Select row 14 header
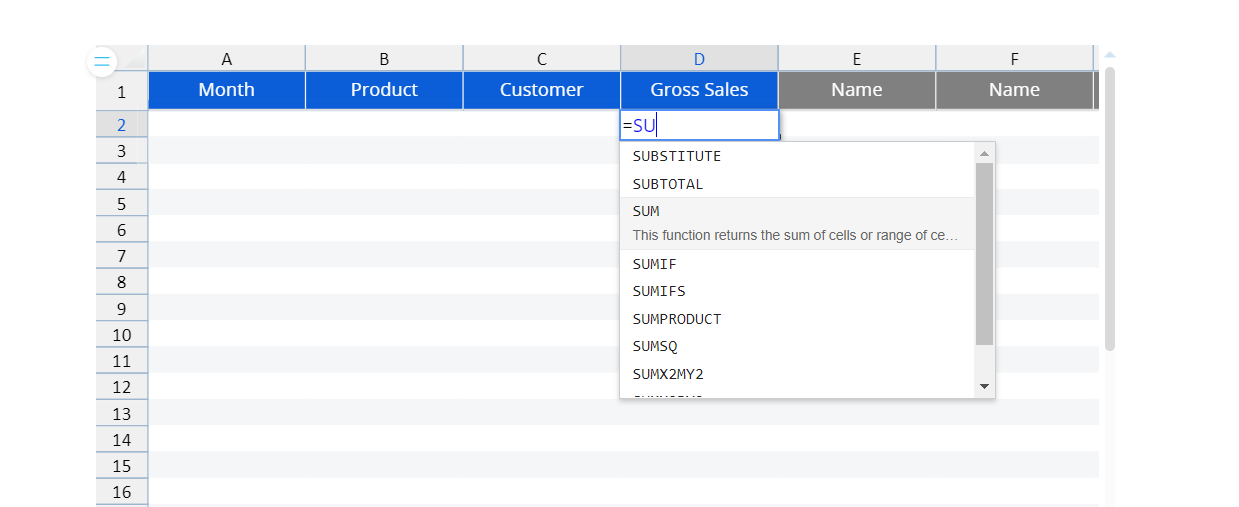The width and height of the screenshot is (1239, 507). [x=122, y=440]
